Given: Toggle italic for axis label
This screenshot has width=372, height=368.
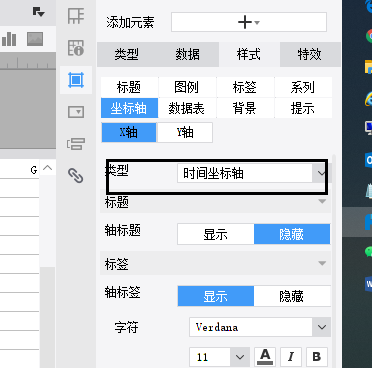Looking at the screenshot, I should [291, 357].
